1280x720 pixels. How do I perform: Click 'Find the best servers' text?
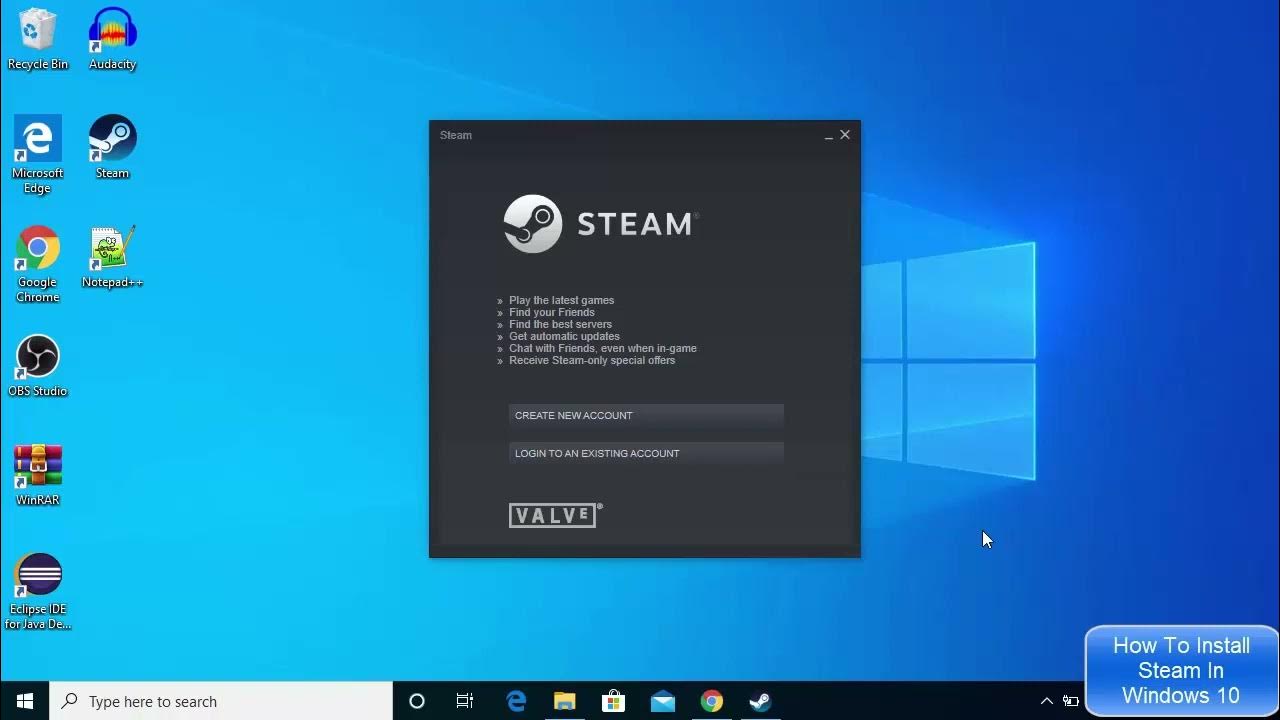pos(560,324)
